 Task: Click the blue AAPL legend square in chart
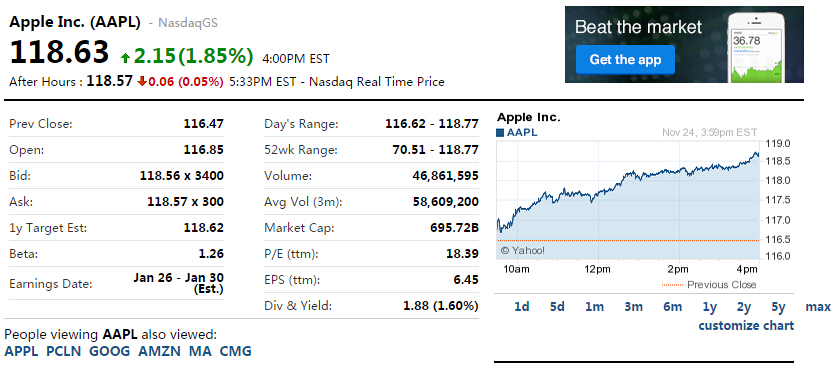pyautogui.click(x=500, y=133)
